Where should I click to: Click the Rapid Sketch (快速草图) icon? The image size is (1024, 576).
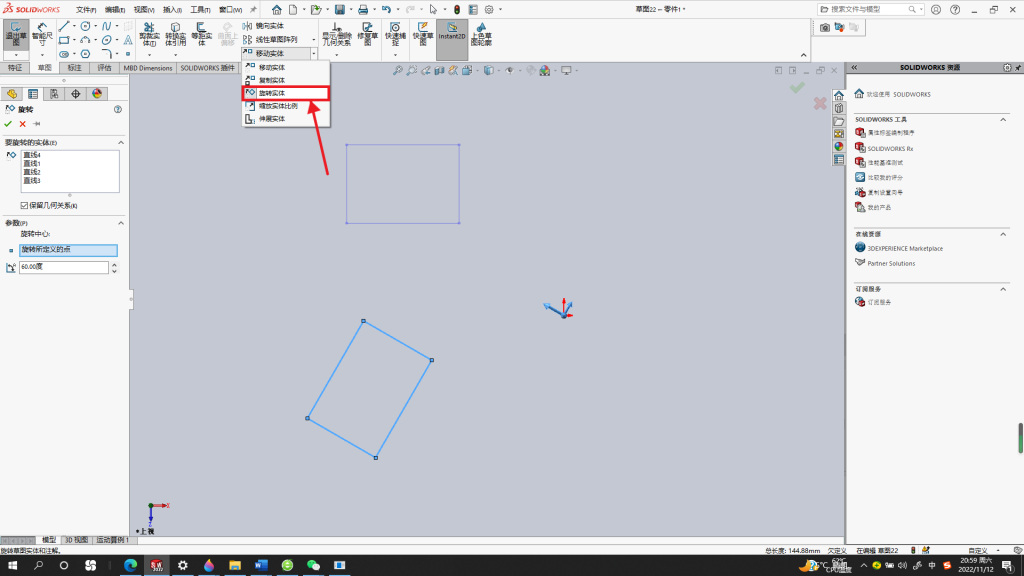(423, 34)
